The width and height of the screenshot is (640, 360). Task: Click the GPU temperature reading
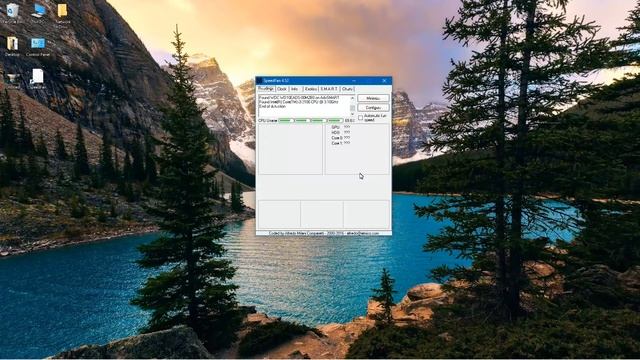pos(341,127)
